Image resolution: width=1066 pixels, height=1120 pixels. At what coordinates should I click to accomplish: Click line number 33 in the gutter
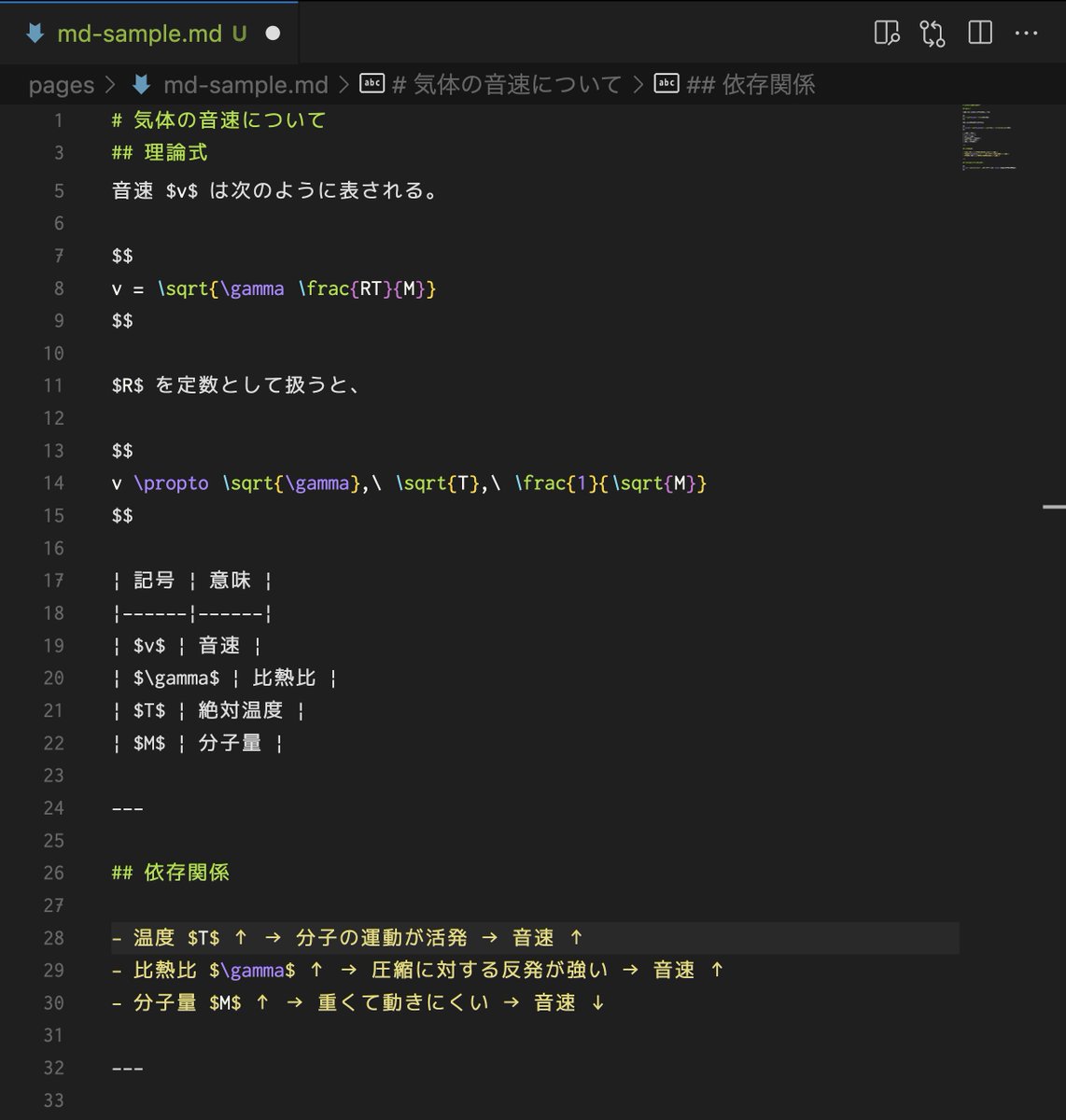coord(54,1100)
